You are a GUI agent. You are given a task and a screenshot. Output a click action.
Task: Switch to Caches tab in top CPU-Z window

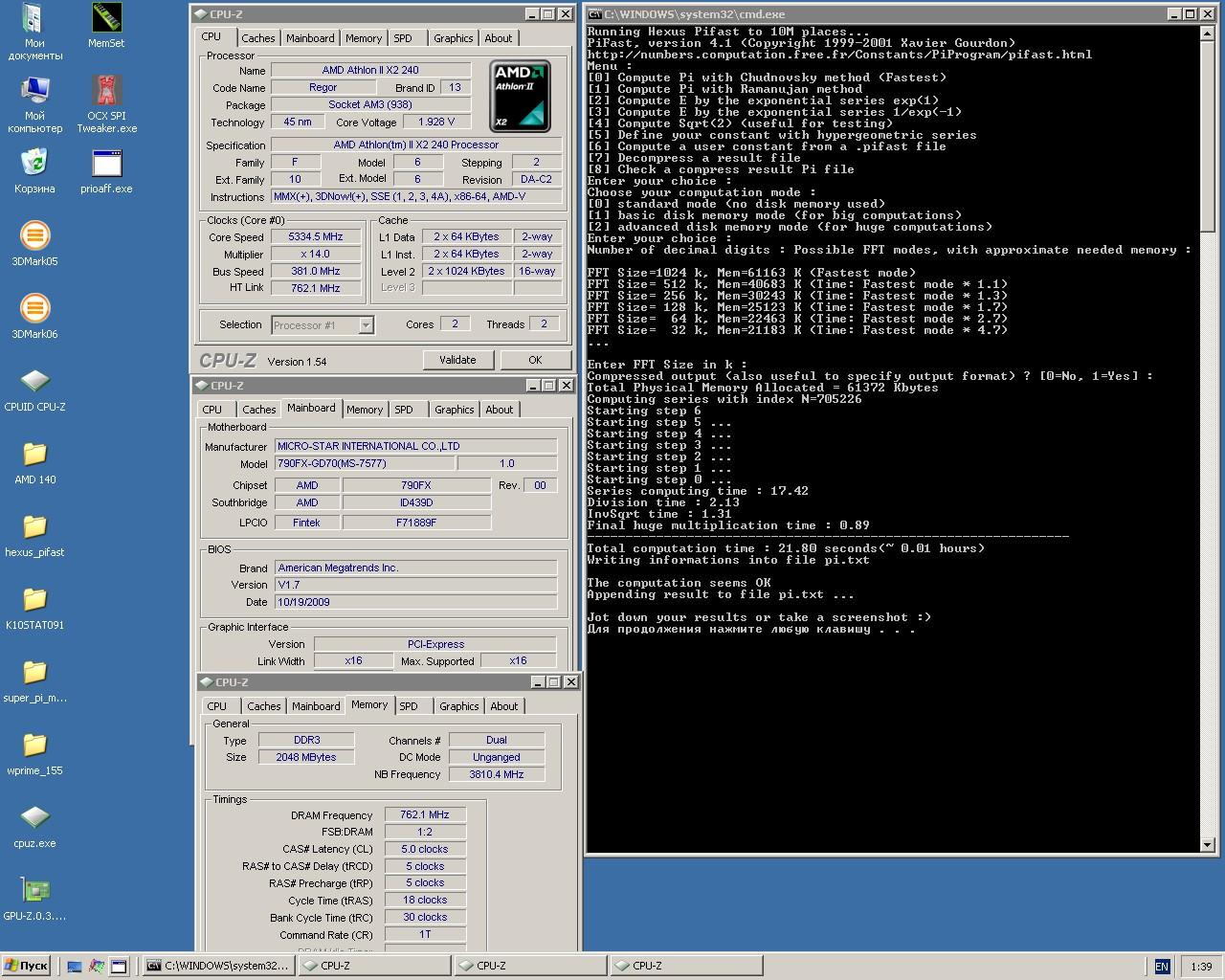(258, 38)
